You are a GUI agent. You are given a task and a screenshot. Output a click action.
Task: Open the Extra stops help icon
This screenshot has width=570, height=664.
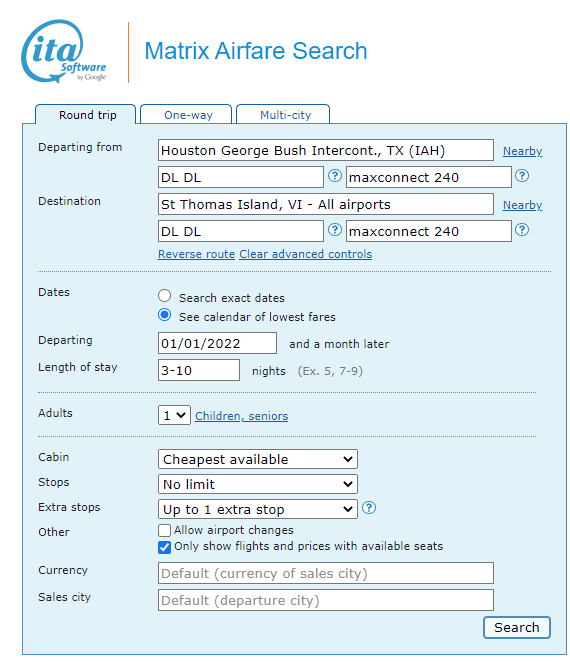(369, 507)
